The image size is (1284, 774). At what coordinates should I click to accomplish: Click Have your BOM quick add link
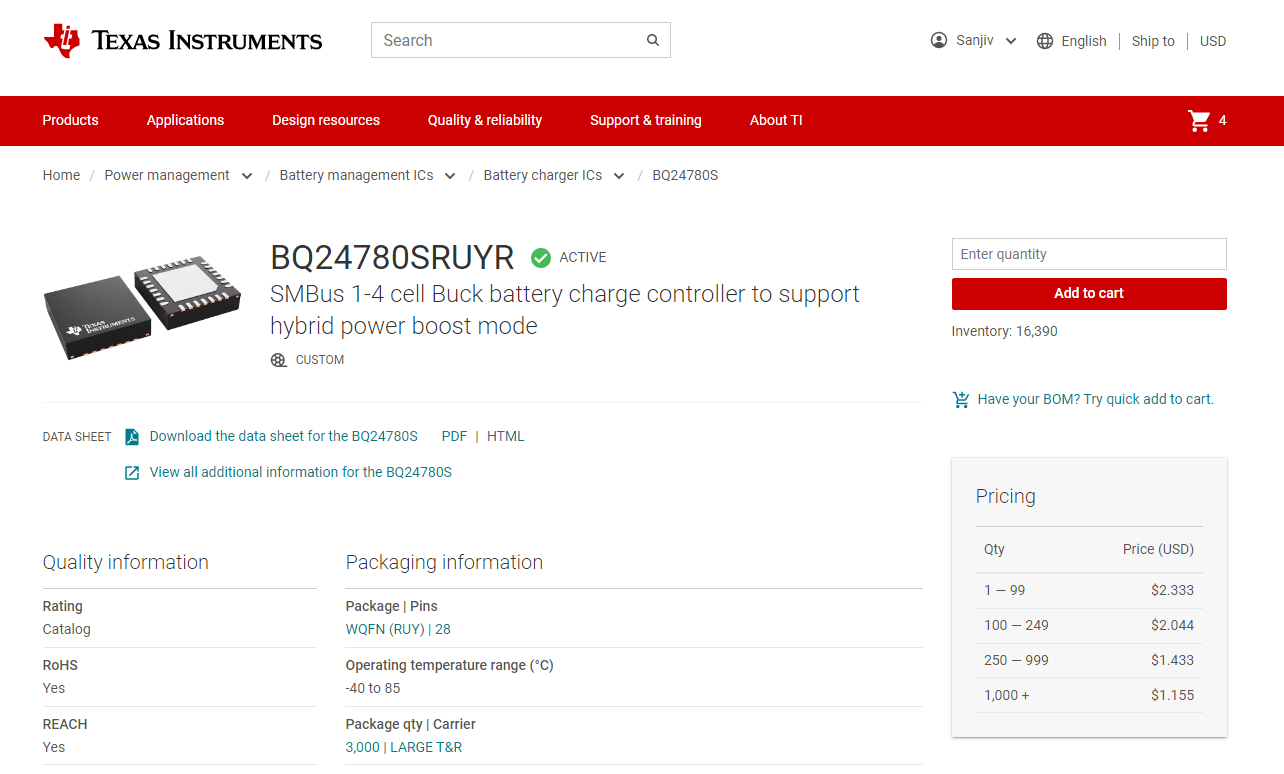1096,399
